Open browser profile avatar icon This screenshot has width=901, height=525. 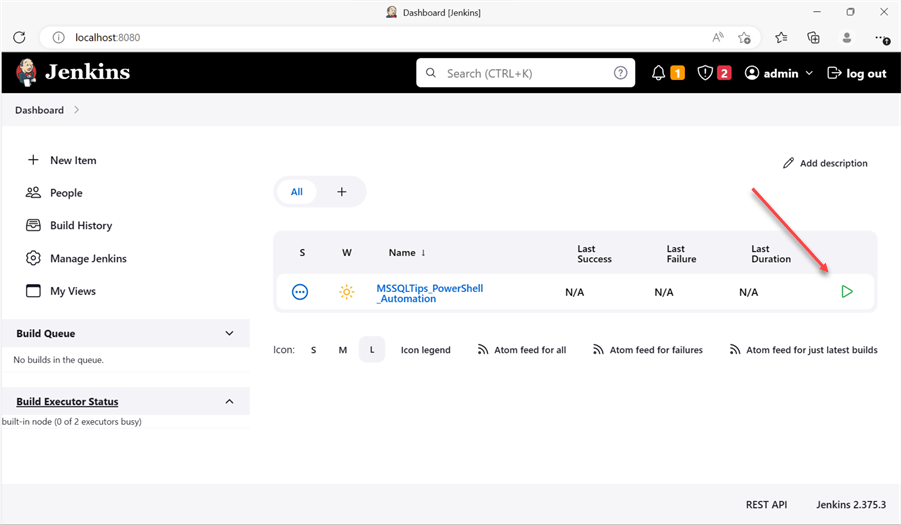pos(846,37)
